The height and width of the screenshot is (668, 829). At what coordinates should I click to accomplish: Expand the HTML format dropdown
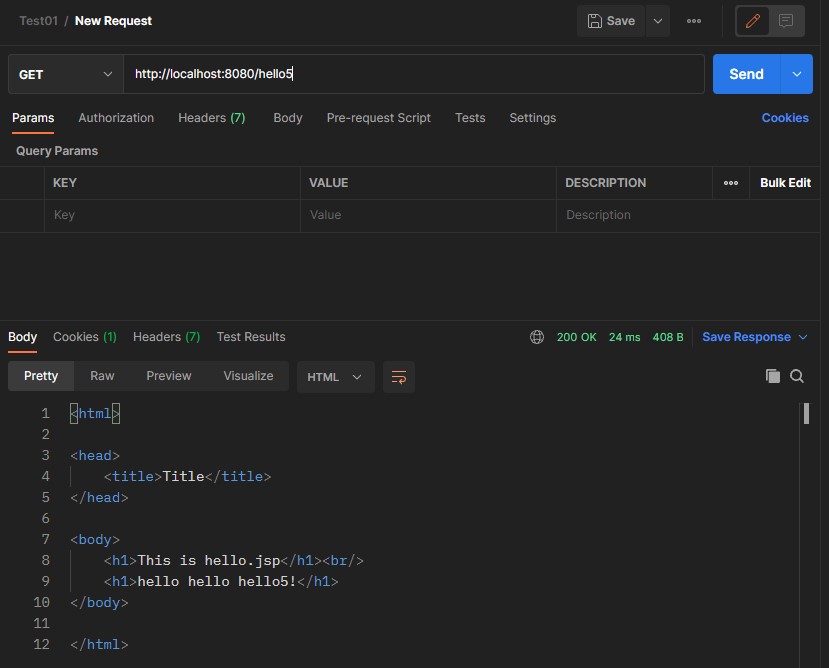335,377
